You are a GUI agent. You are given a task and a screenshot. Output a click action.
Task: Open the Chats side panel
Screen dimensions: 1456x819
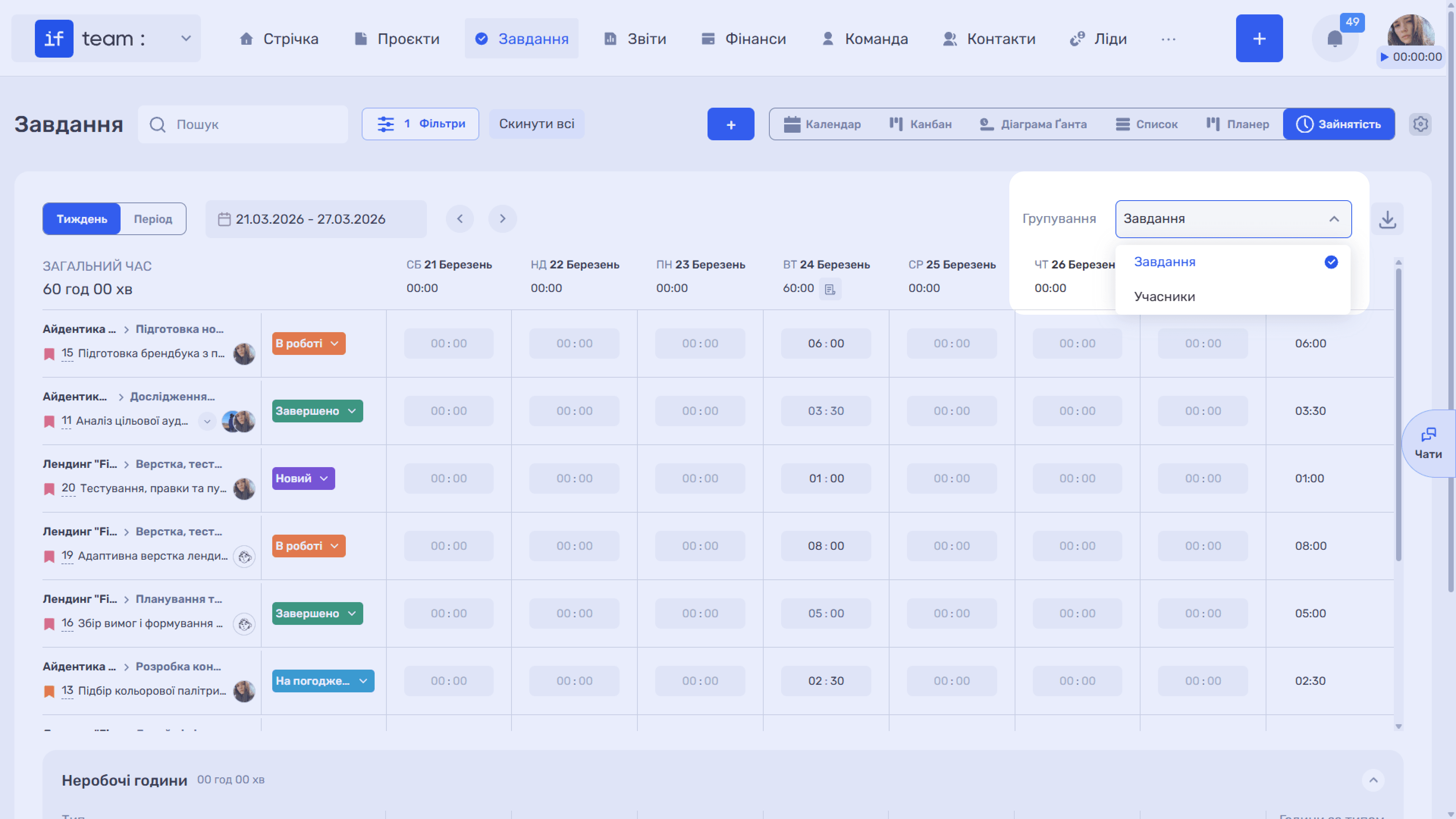[1428, 443]
